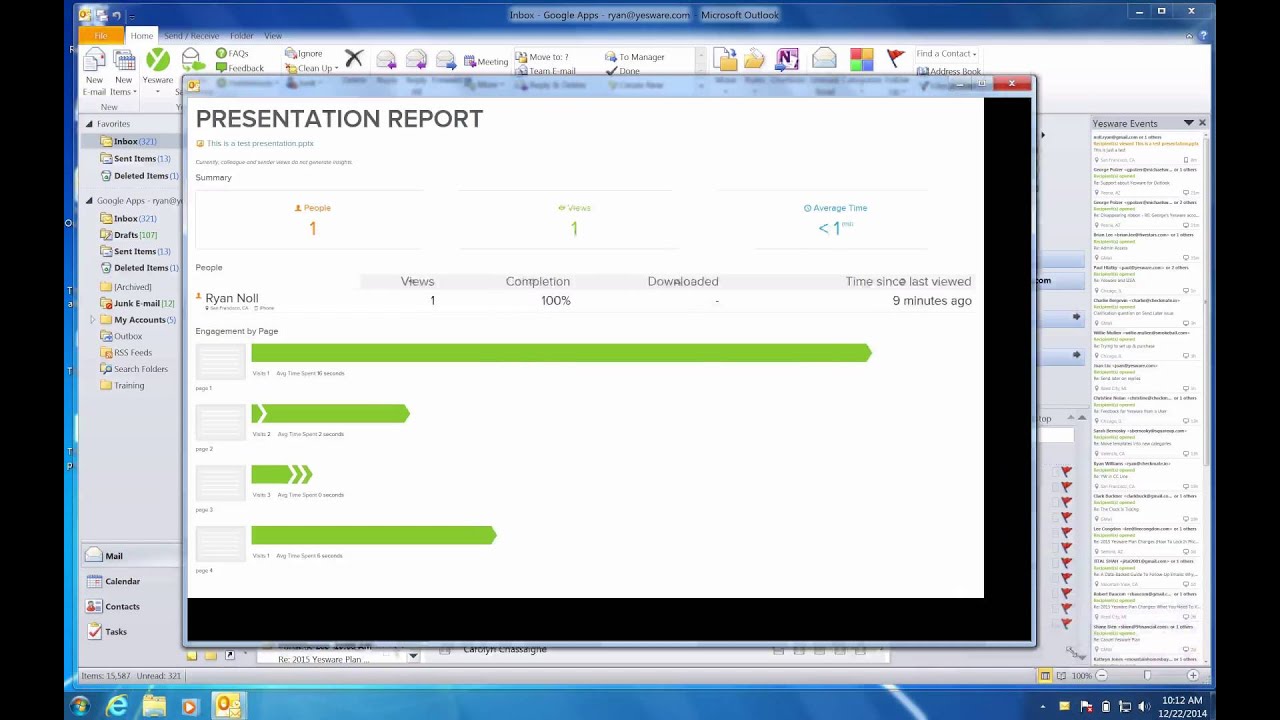Switch to the Home ribbon tab
The height and width of the screenshot is (720, 1280).
pyautogui.click(x=141, y=36)
